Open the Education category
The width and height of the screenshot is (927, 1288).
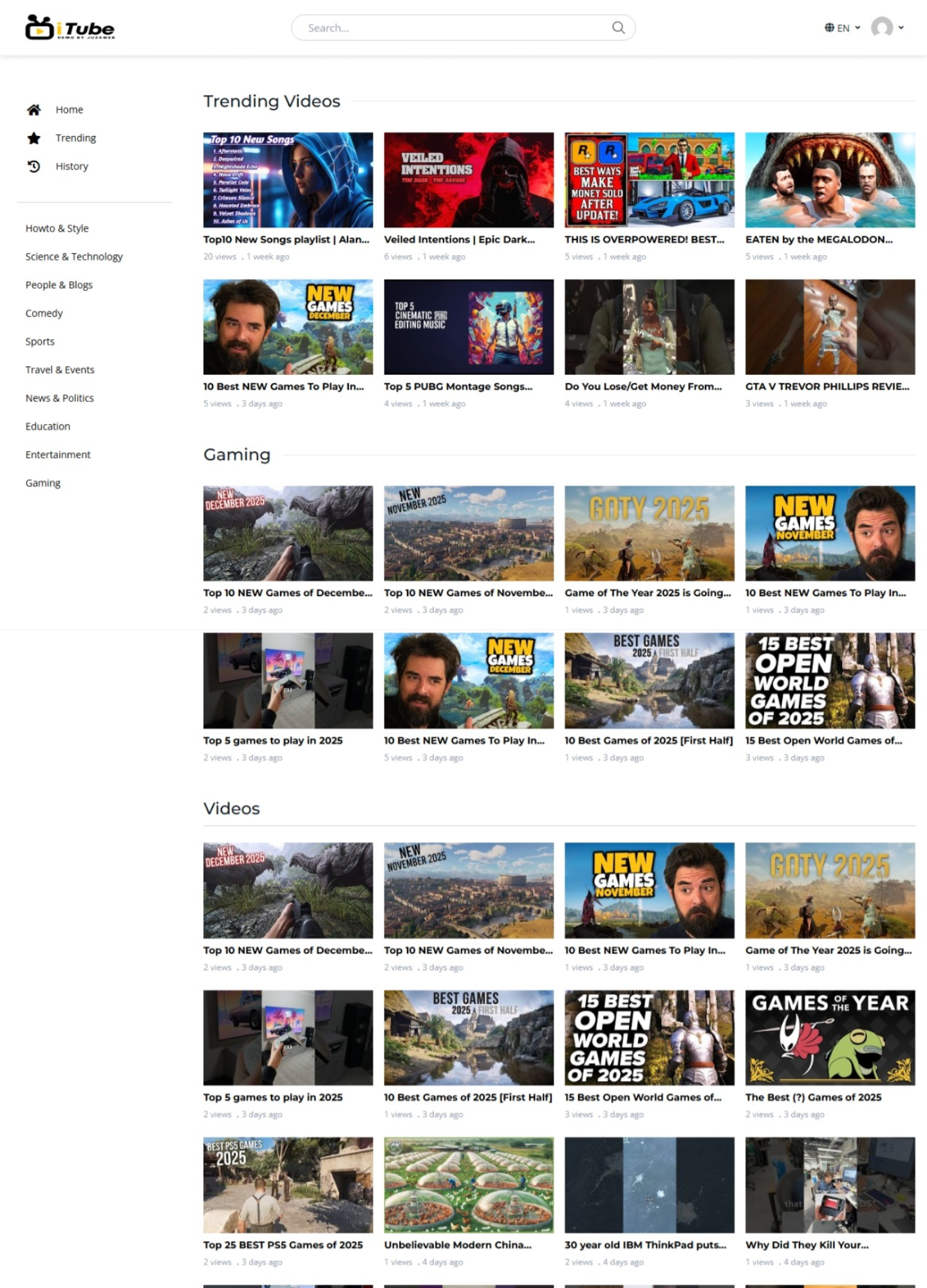click(x=48, y=426)
